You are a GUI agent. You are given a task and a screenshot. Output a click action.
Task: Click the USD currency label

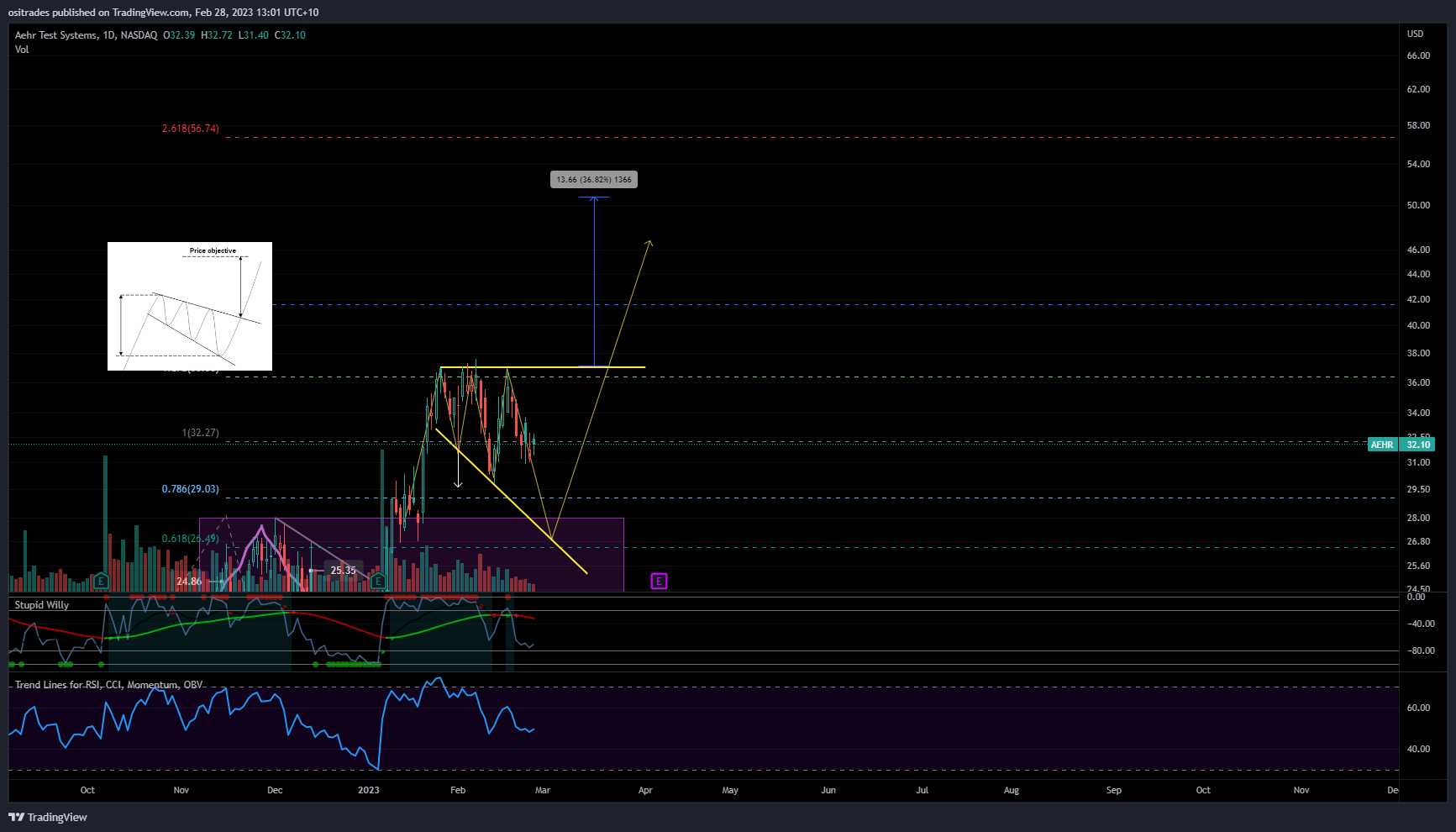(1416, 34)
